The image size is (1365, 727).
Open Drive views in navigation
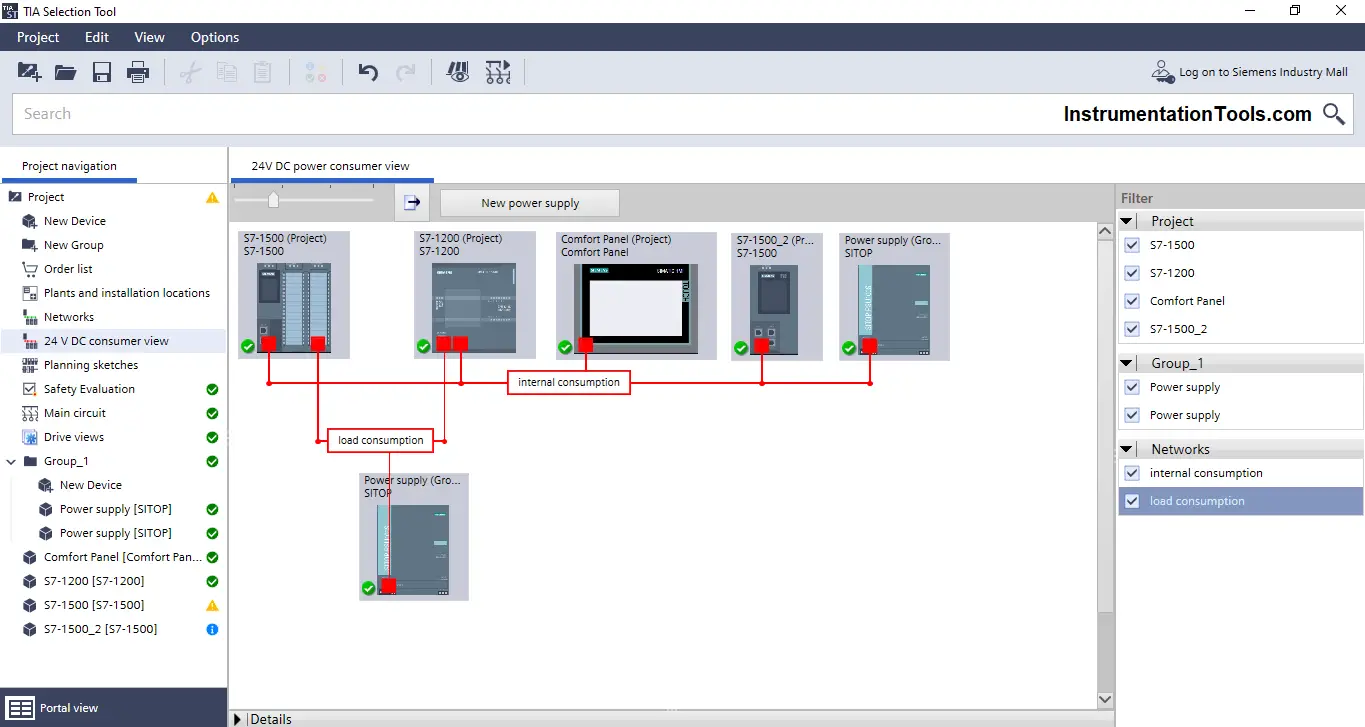pos(74,437)
